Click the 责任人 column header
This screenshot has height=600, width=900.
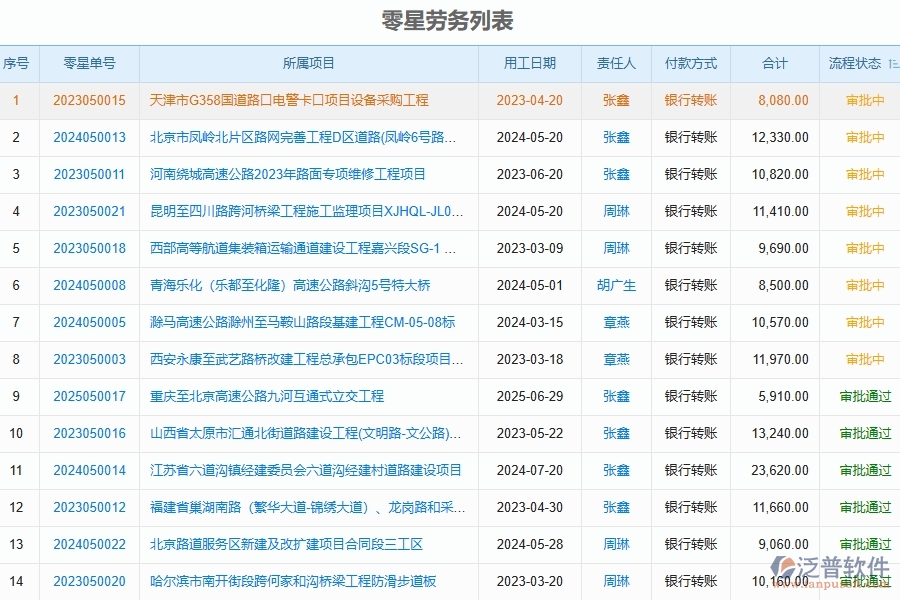616,63
